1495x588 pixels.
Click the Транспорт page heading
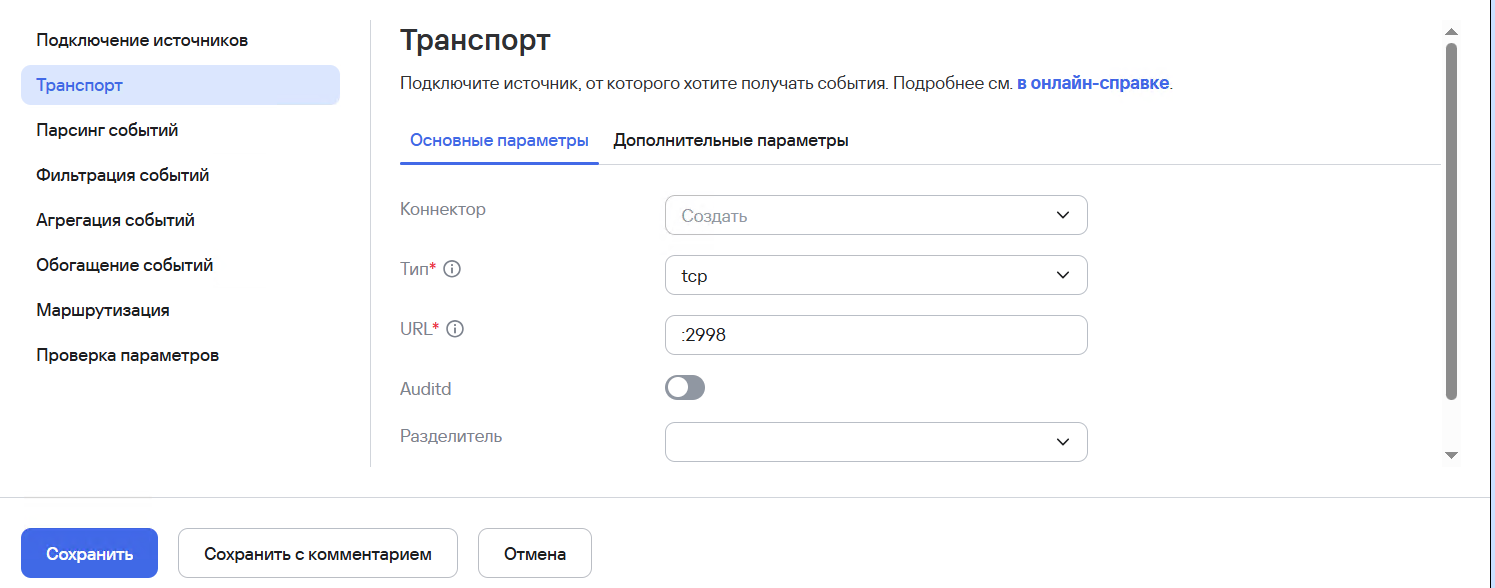coord(475,41)
